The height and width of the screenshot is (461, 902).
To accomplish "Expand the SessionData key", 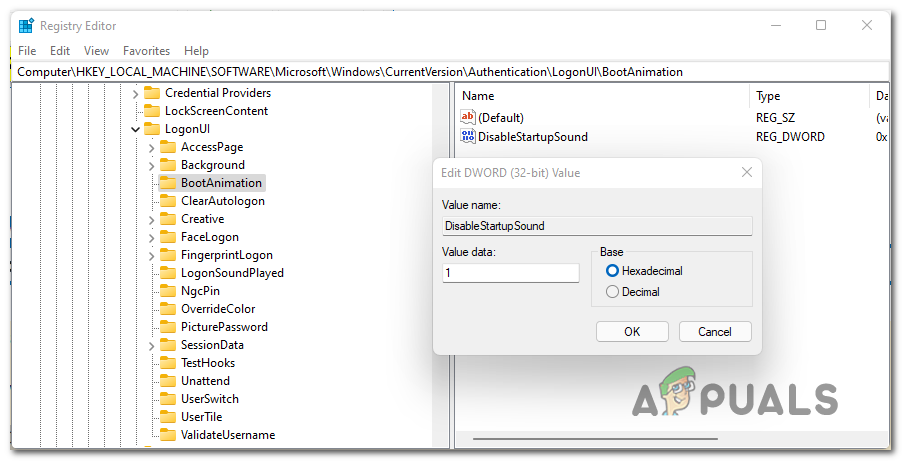I will click(x=152, y=346).
